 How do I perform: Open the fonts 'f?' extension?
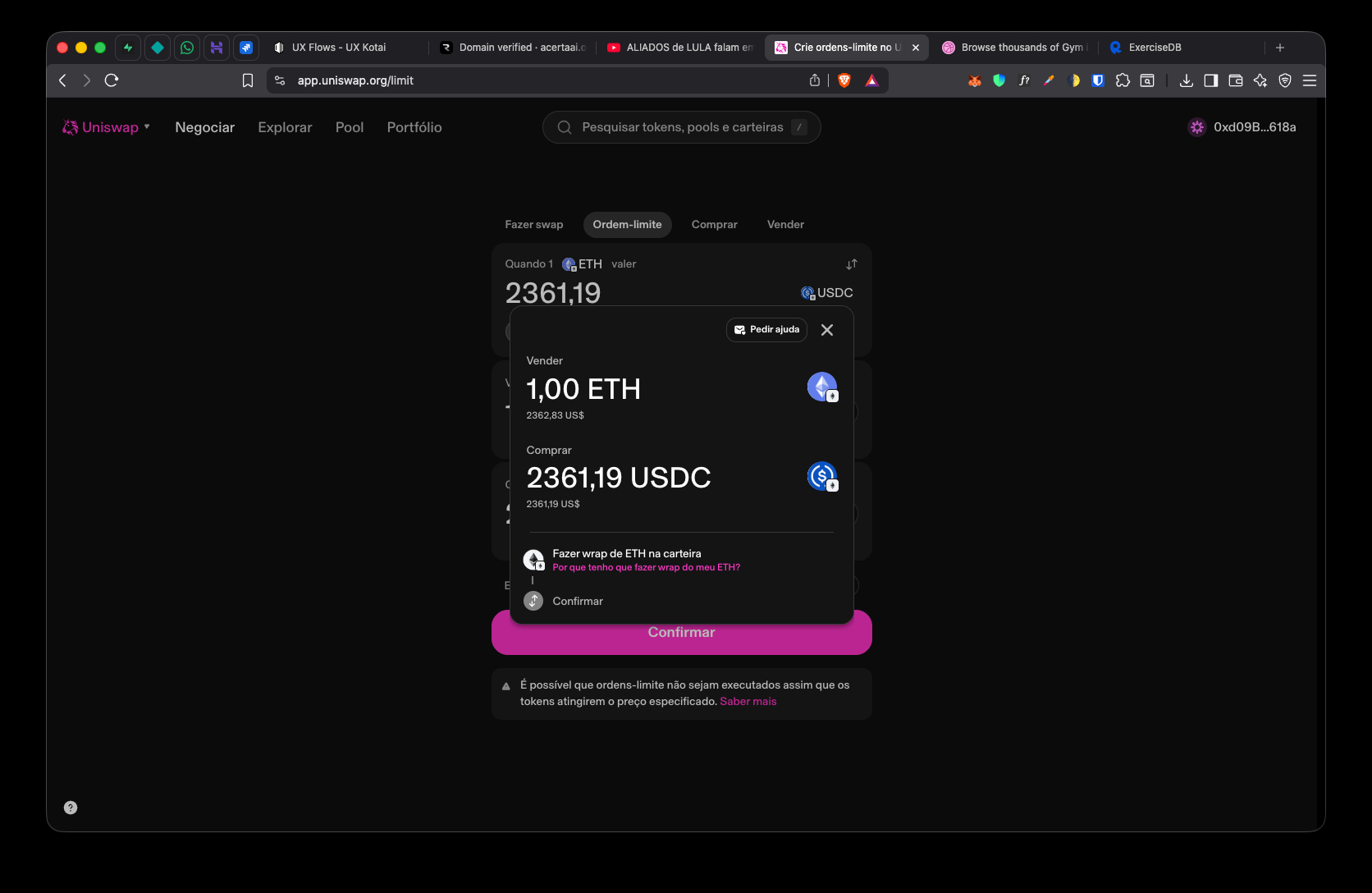tap(1024, 80)
